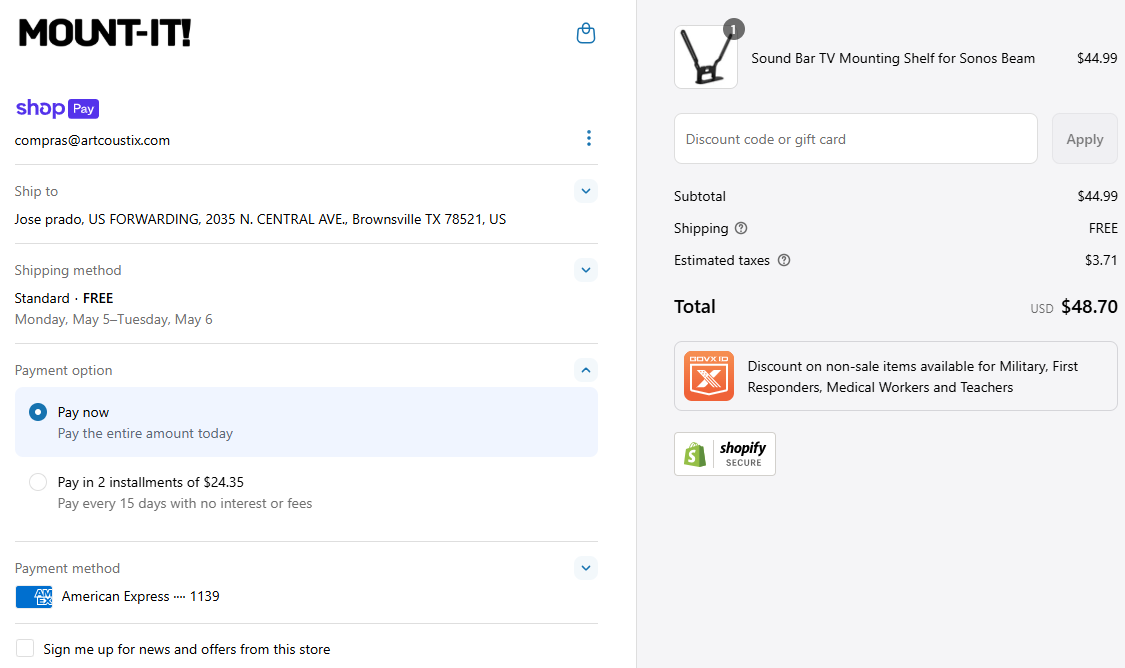Click the GovX ID orange logo
The height and width of the screenshot is (668, 1125).
tap(709, 376)
